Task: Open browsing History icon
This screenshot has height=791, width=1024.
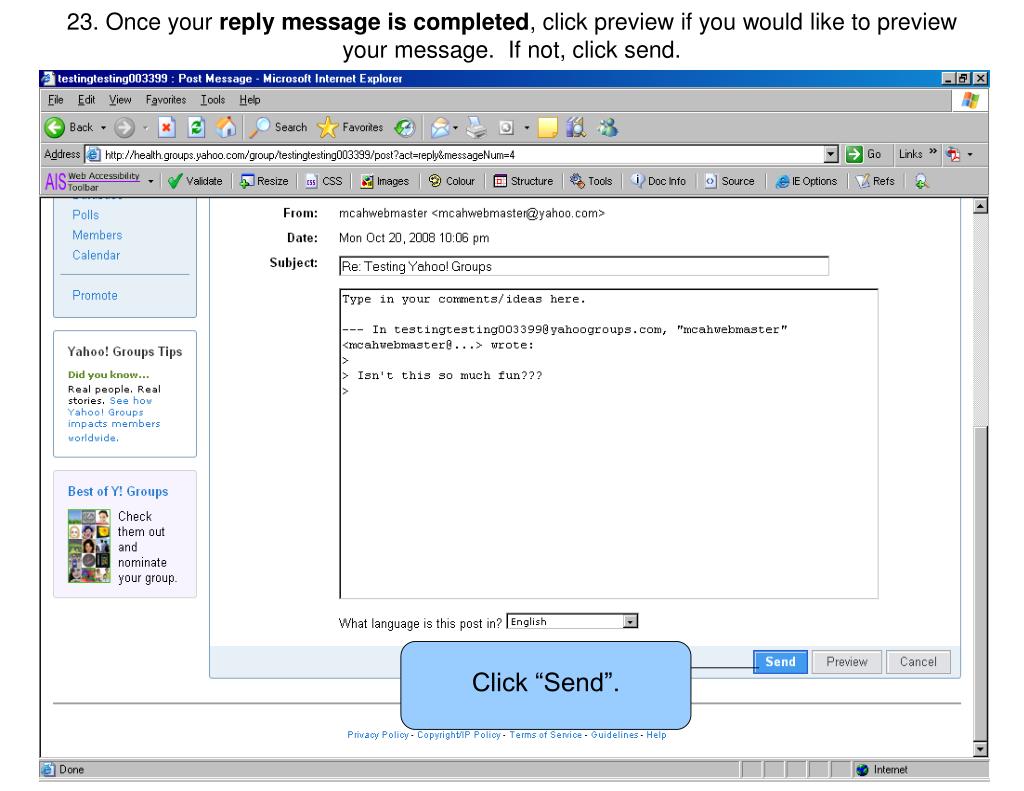Action: click(x=405, y=127)
